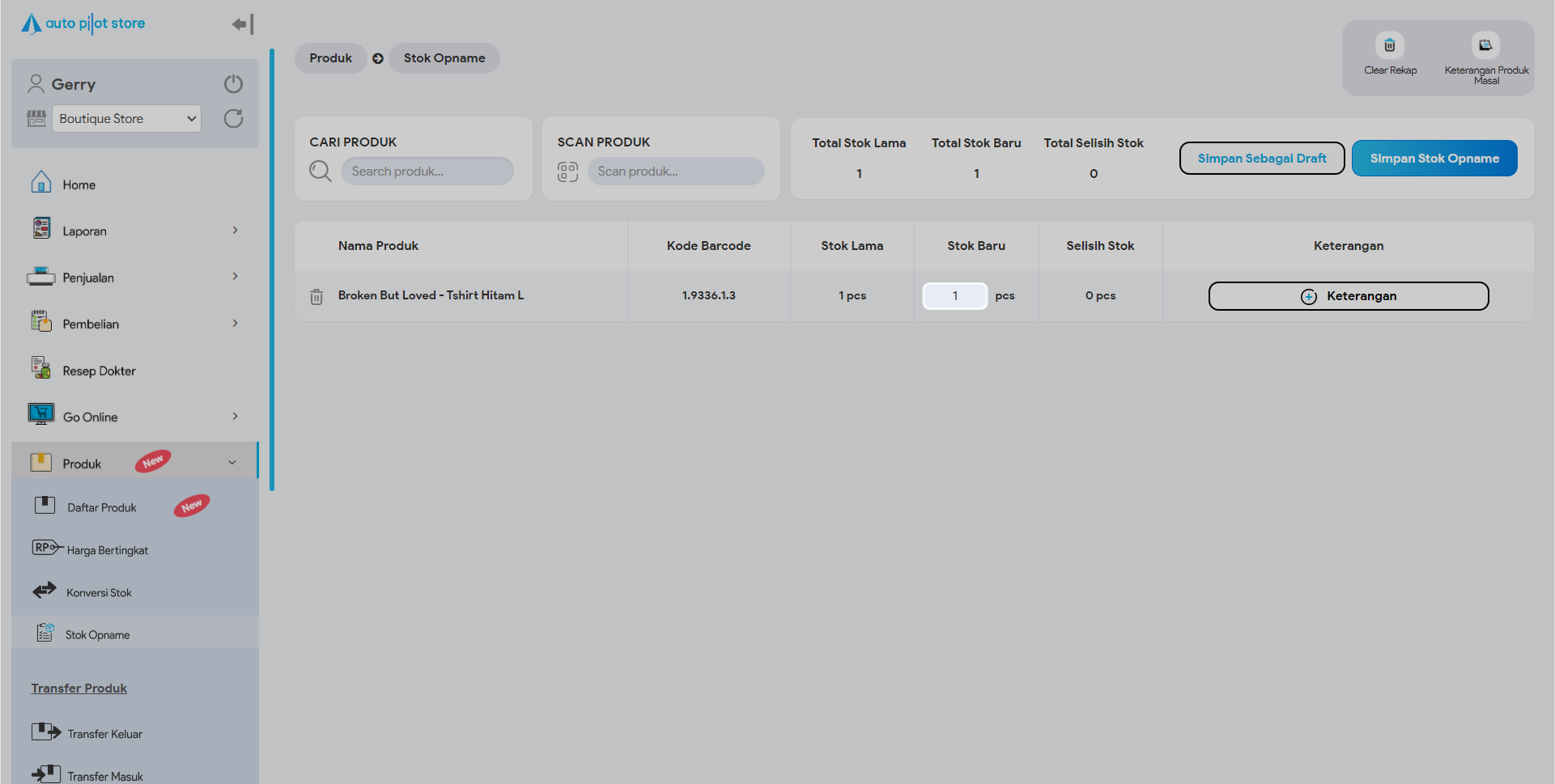The height and width of the screenshot is (784, 1555).
Task: Click the Stok Baru quantity field
Action: click(x=954, y=296)
